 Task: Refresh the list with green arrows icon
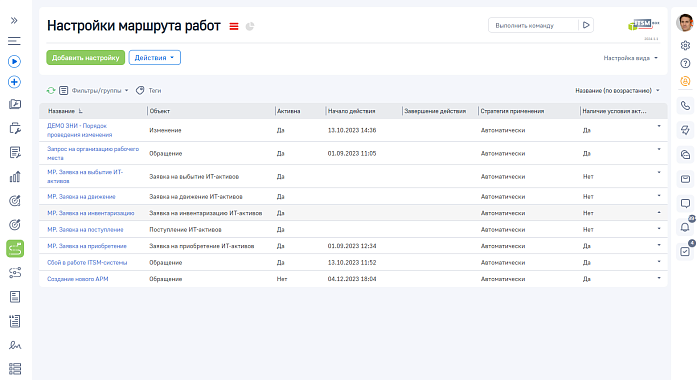[x=51, y=90]
